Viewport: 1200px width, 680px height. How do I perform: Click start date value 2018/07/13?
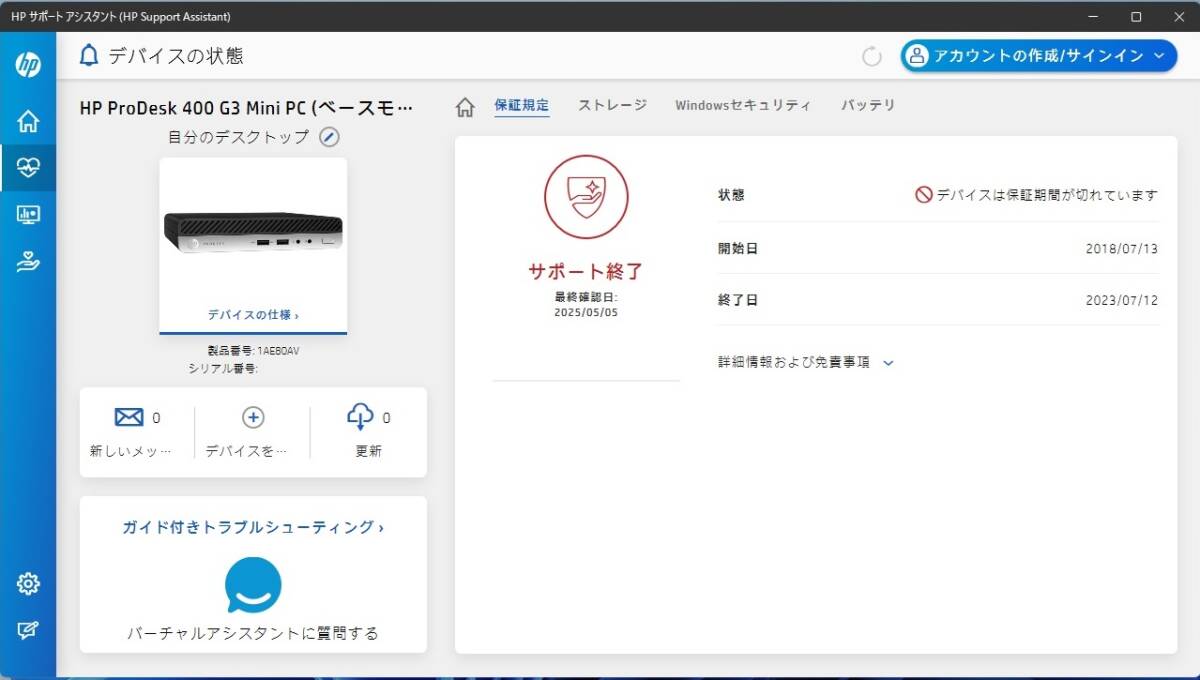(x=1122, y=249)
